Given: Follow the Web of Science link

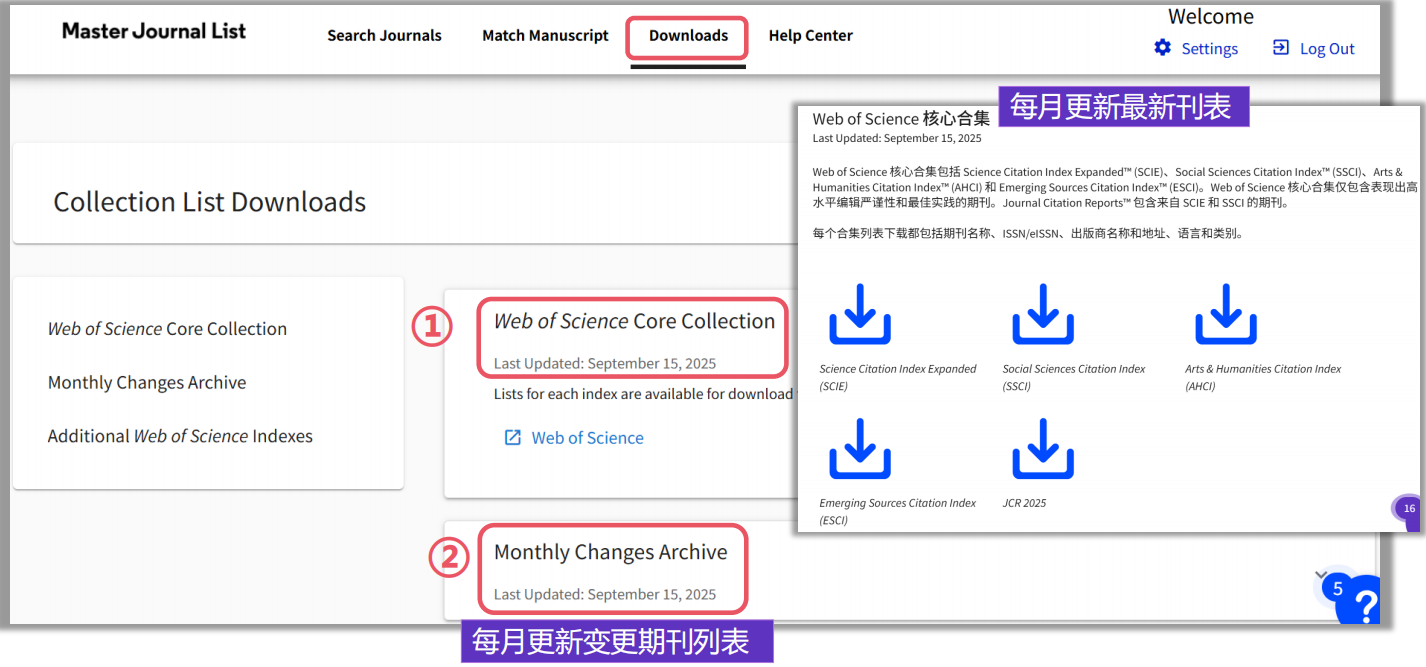Looking at the screenshot, I should tap(587, 438).
